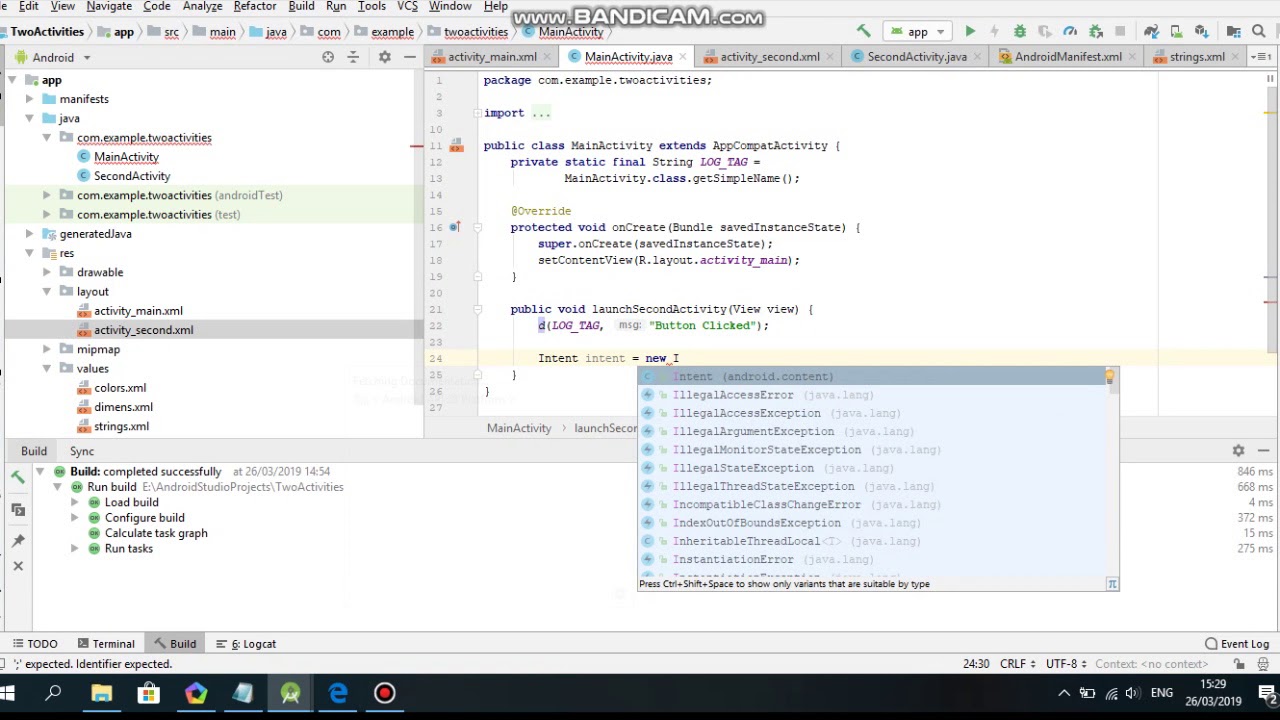This screenshot has height=720, width=1280.
Task: Open Build panel settings gear
Action: click(x=1238, y=451)
